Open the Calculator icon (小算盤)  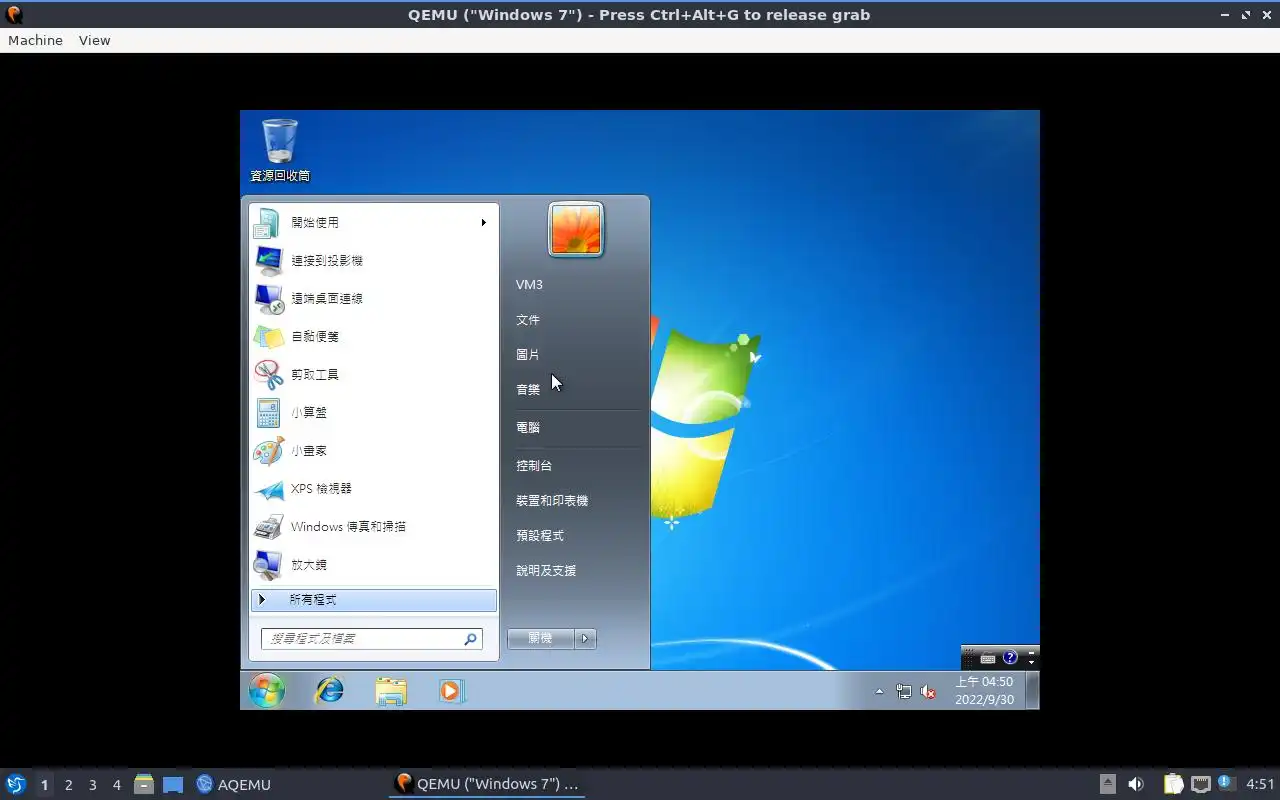click(x=267, y=412)
